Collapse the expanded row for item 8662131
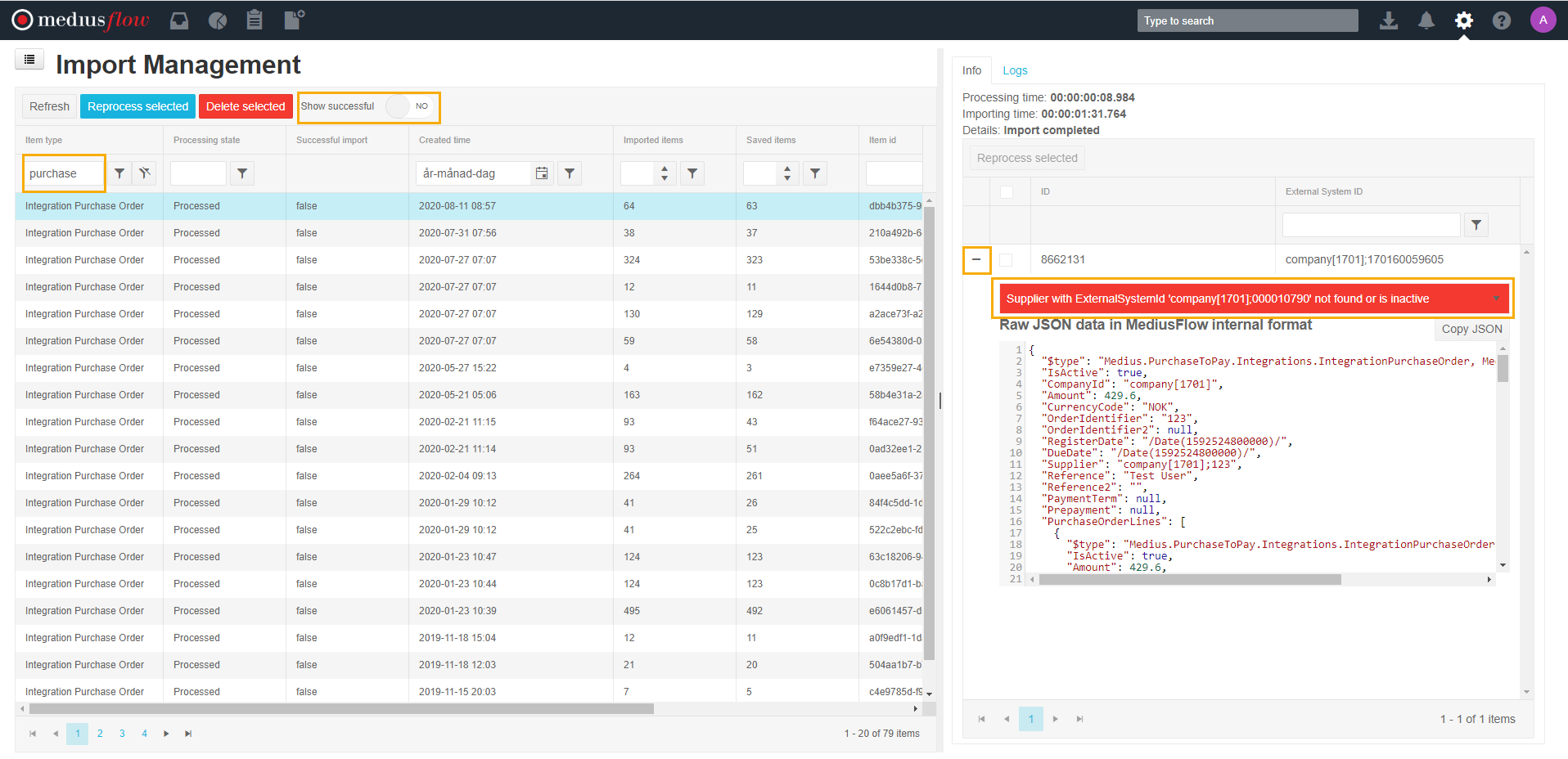Image resolution: width=1568 pixels, height=759 pixels. pos(976,259)
